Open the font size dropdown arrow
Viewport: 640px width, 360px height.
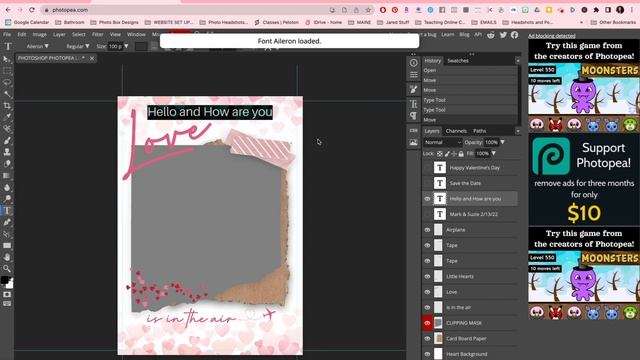(126, 47)
